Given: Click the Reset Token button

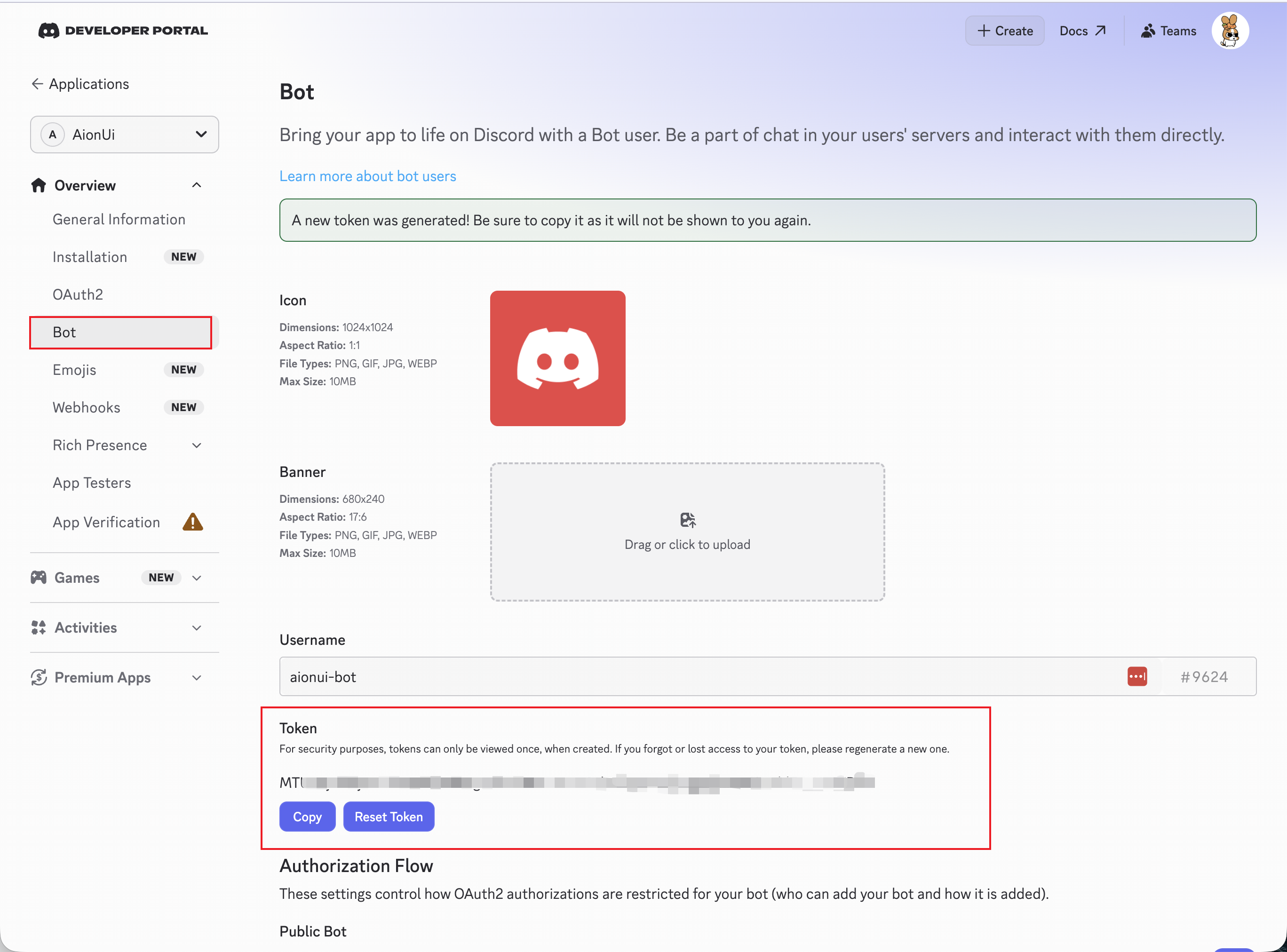Looking at the screenshot, I should coord(389,817).
